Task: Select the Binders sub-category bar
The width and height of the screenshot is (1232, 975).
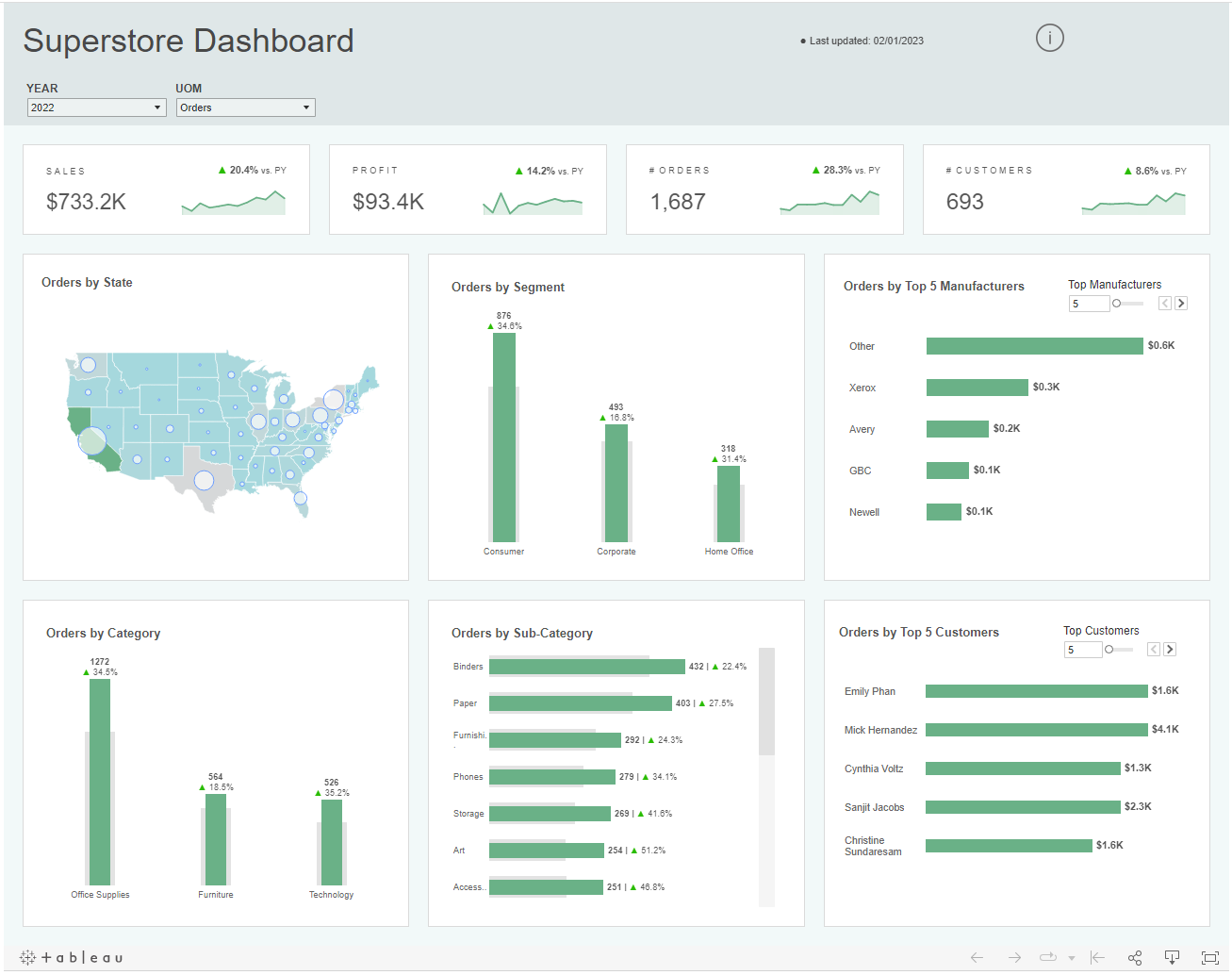Action: tap(587, 667)
